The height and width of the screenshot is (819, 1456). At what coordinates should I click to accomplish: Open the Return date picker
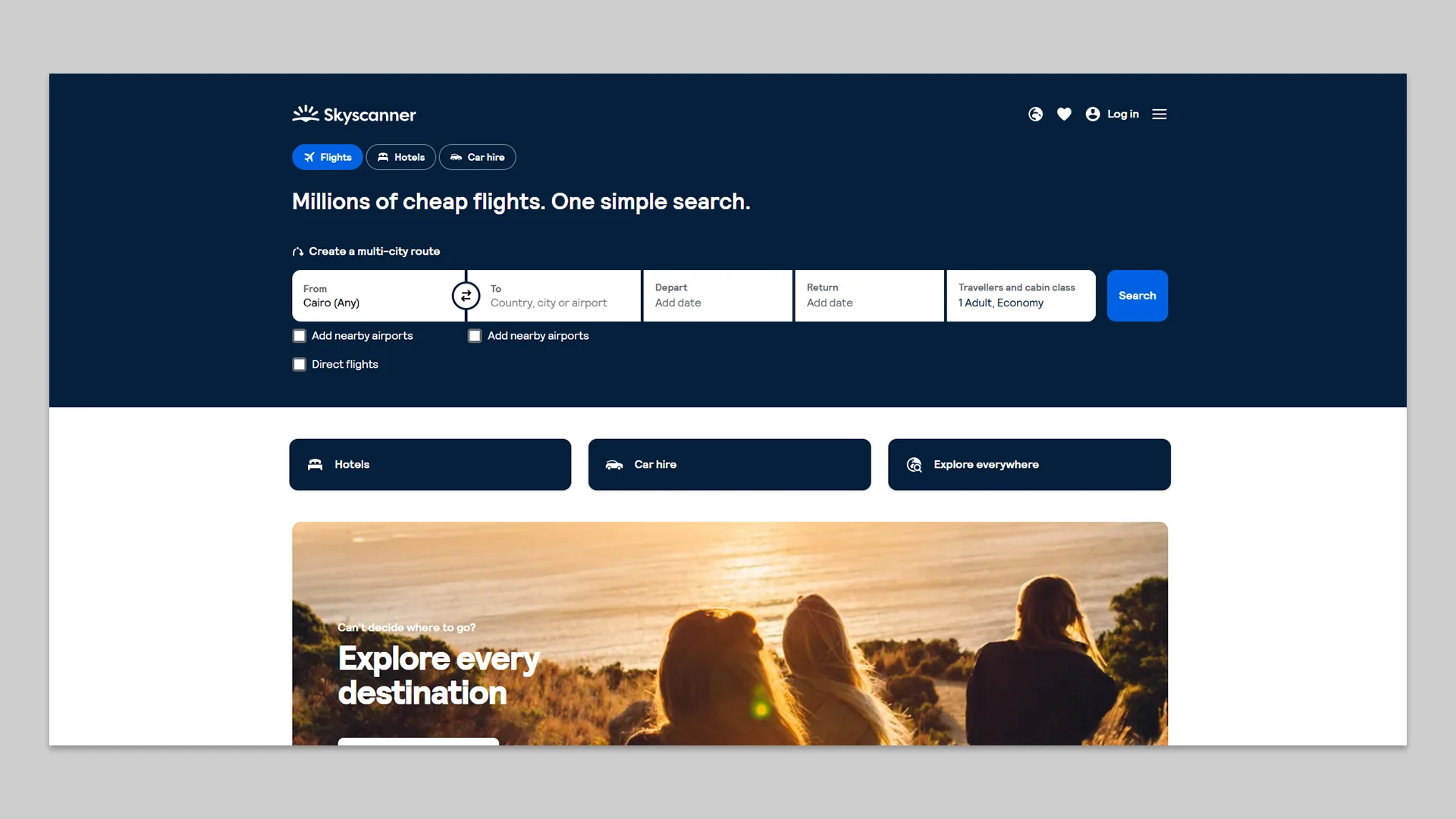coord(870,296)
